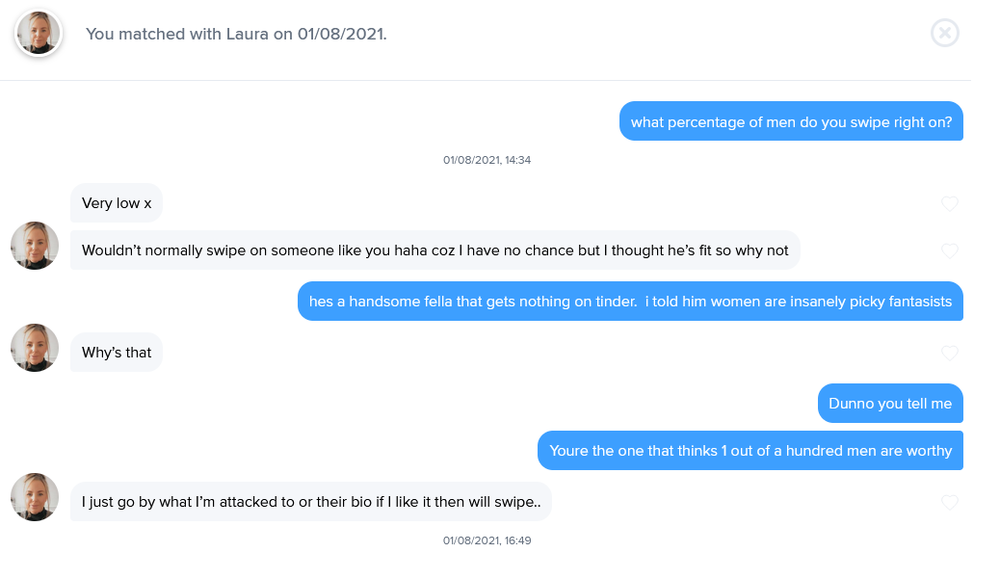The image size is (1000, 579).
Task: Like the "Why's that" message
Action: coord(949,353)
